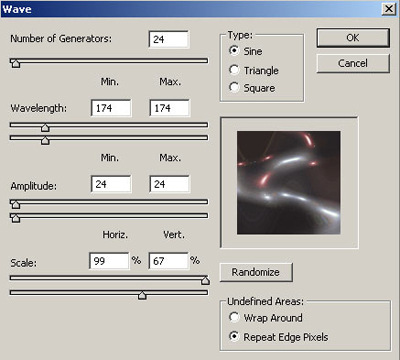Image resolution: width=400 pixels, height=360 pixels.
Task: Choose the Triangle wave type
Action: 234,70
